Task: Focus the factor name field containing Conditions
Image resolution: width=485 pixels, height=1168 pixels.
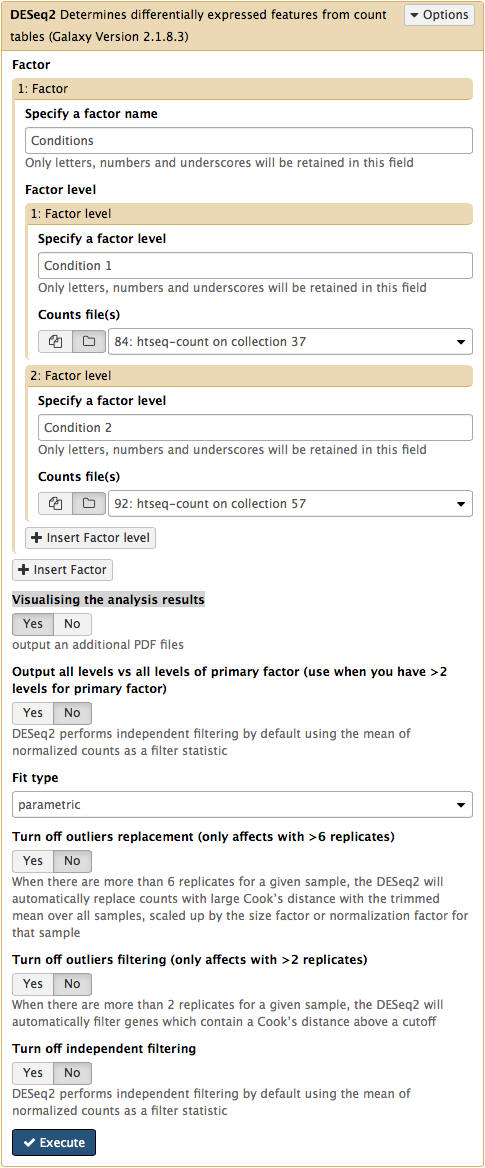Action: (249, 140)
